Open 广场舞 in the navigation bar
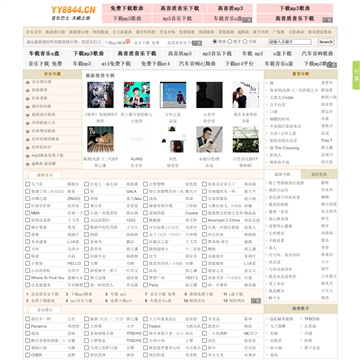The image size is (360, 360). click(x=278, y=32)
